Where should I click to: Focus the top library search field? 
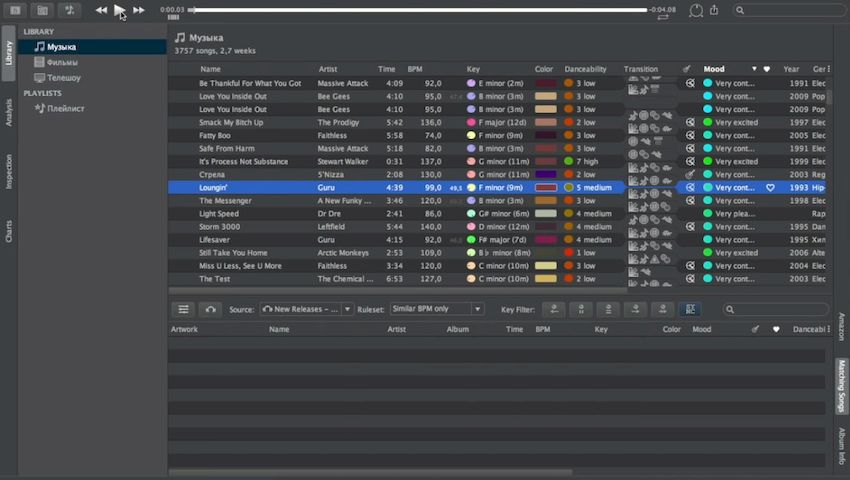point(789,10)
